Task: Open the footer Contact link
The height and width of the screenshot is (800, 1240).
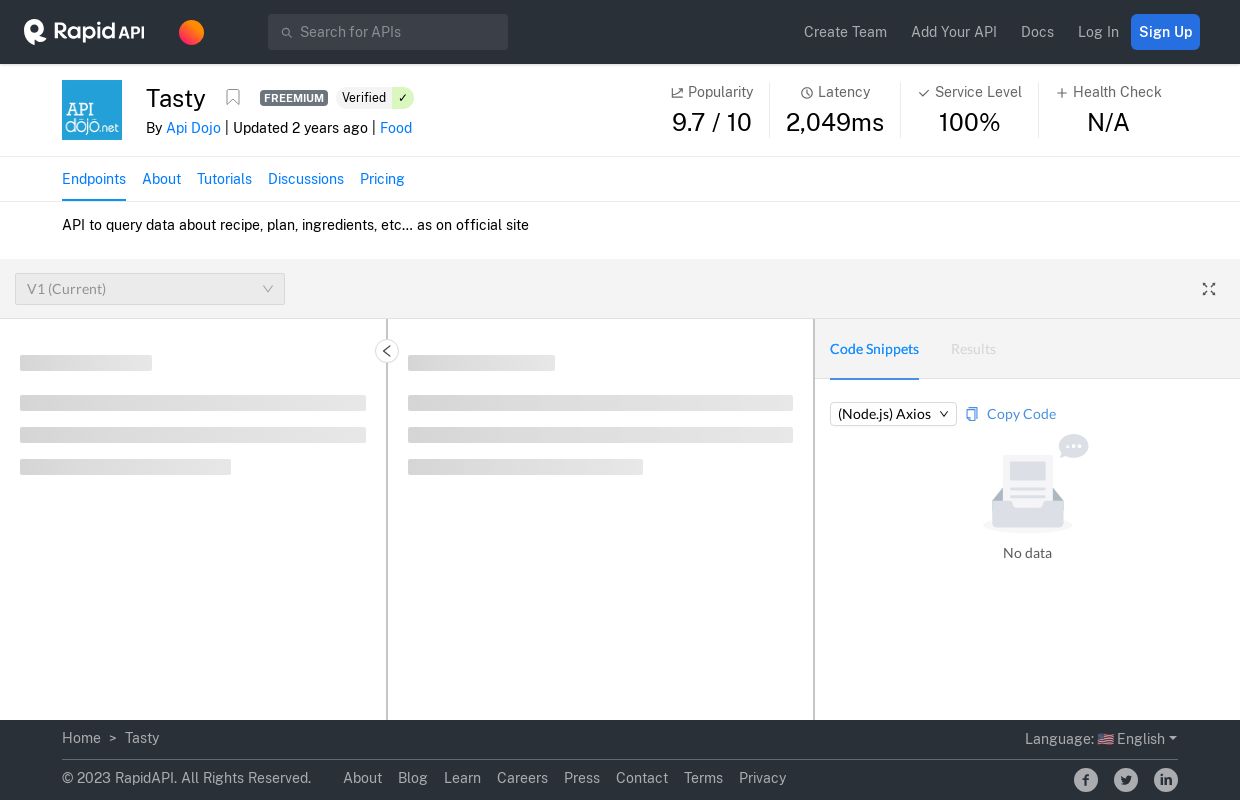Action: 642,778
